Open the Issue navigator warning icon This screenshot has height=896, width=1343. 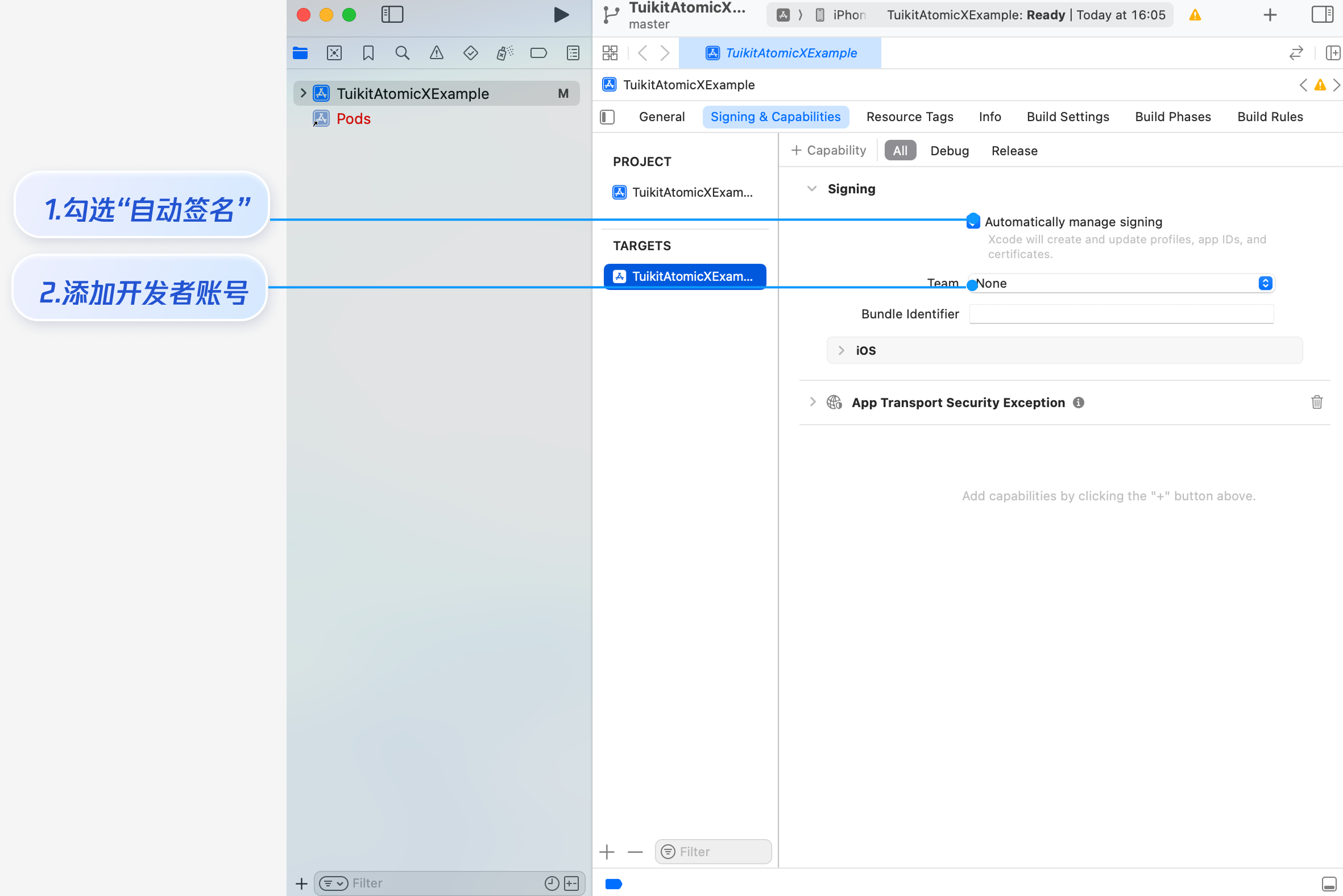436,53
